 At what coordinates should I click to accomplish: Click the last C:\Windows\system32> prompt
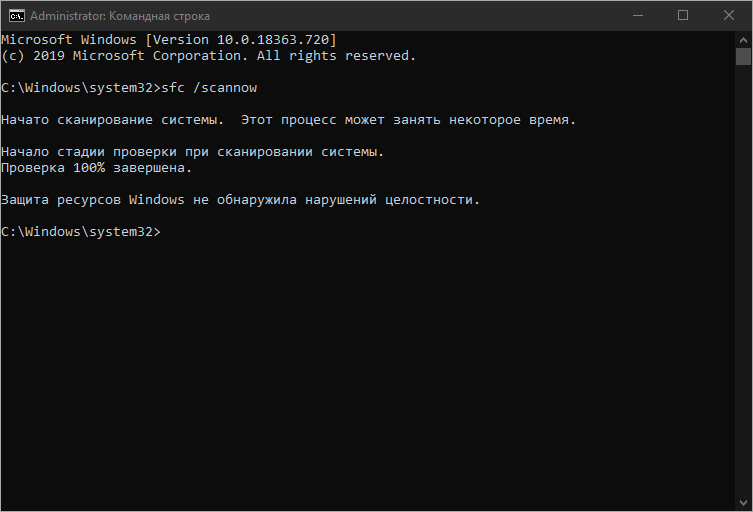coord(81,232)
